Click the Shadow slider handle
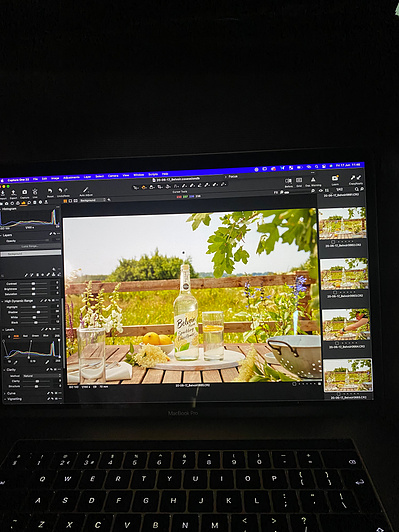The height and width of the screenshot is (532, 399). pos(38,312)
